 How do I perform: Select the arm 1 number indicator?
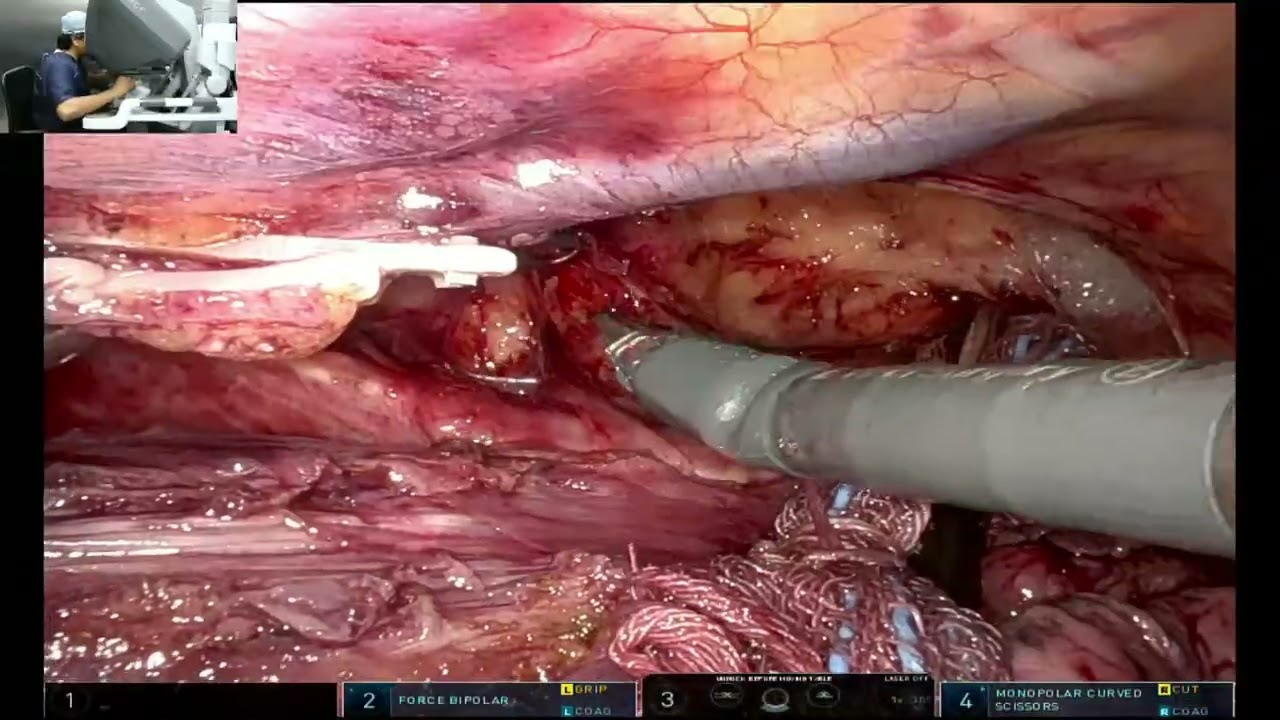click(69, 700)
